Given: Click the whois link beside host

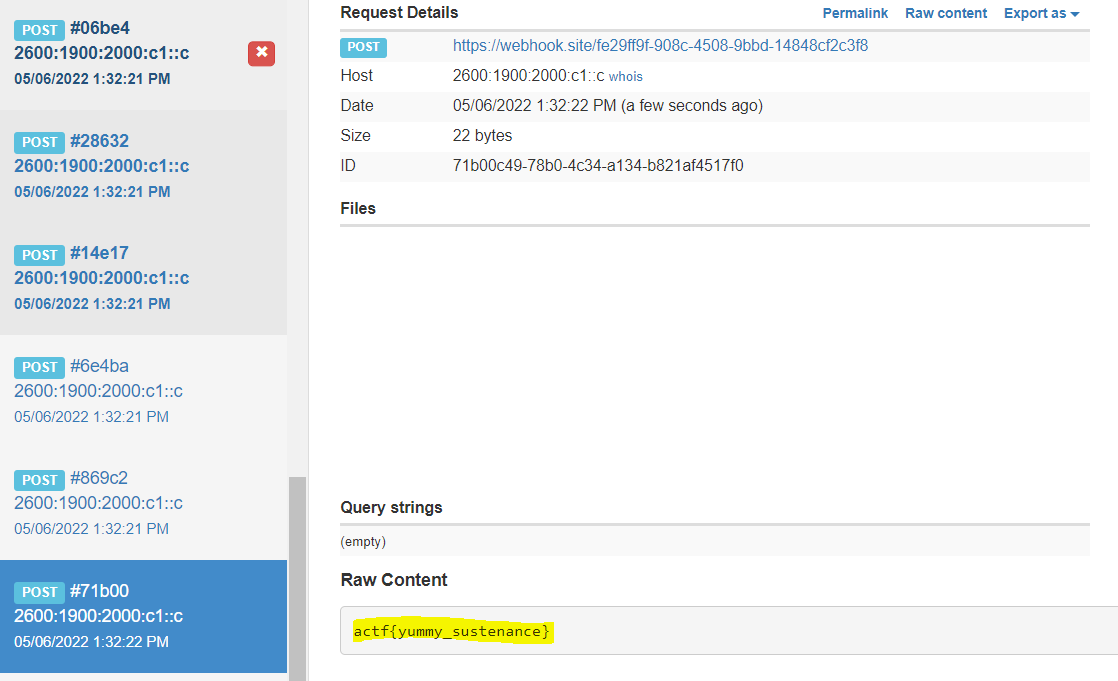Looking at the screenshot, I should (626, 77).
